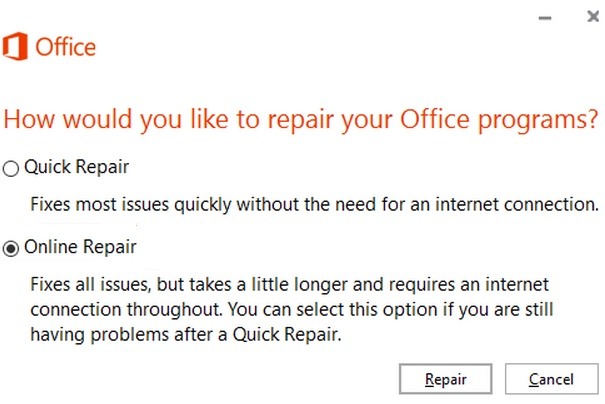The image size is (605, 404).
Task: Click 'Office programs?' at the heading's end
Action: 499,120
